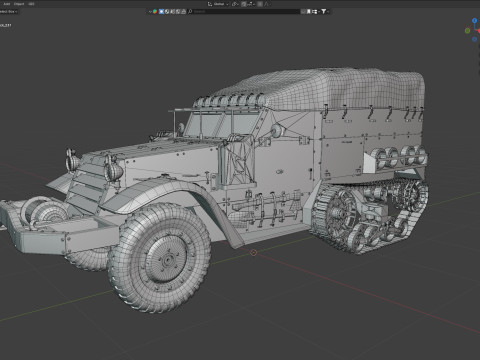This screenshot has width=480, height=360.
Task: Open the Object menu in the viewport header
Action: 19,4
